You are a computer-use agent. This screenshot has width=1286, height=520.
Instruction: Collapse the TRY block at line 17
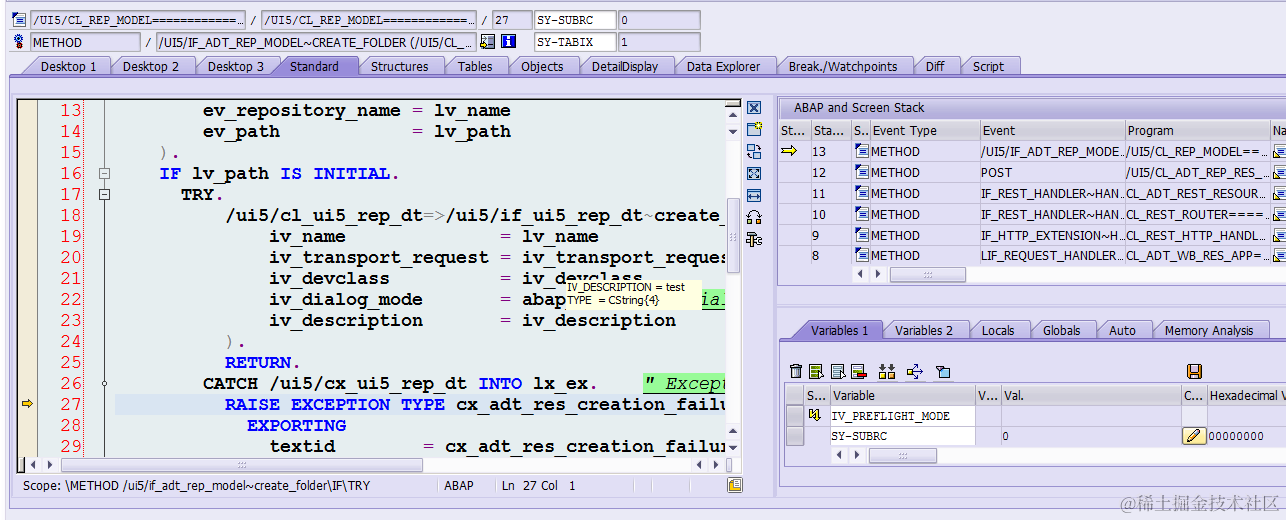click(104, 194)
